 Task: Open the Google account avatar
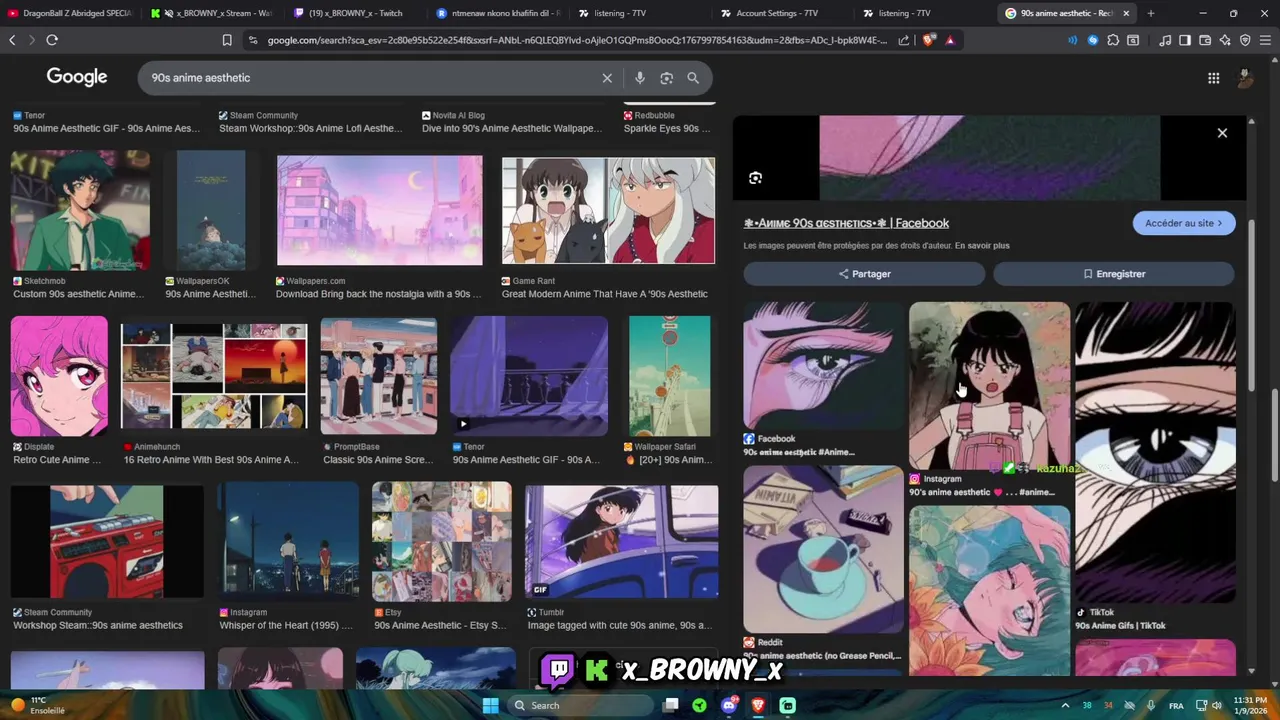tap(1245, 78)
